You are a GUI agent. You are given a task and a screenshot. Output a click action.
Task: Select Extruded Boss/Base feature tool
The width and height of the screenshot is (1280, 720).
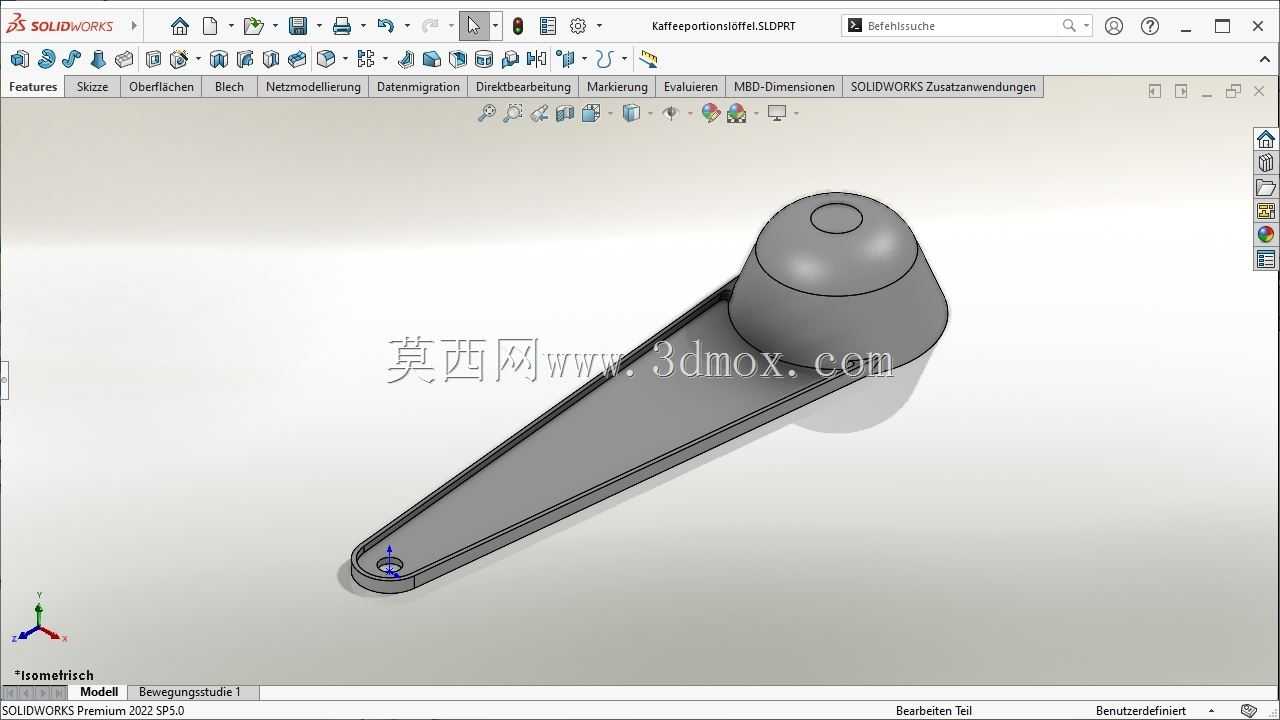tap(20, 59)
